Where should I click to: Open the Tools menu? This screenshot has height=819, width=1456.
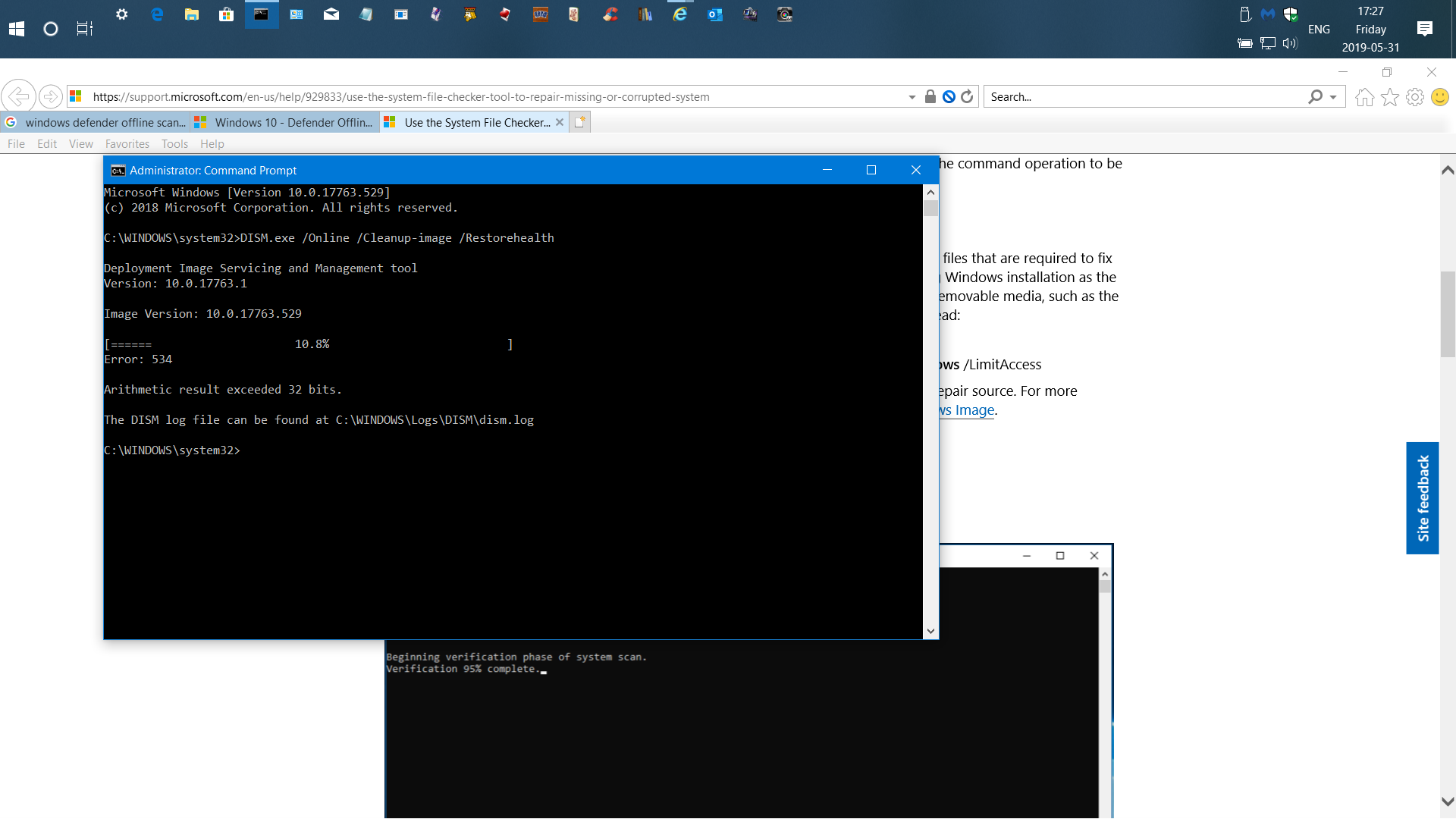174,144
